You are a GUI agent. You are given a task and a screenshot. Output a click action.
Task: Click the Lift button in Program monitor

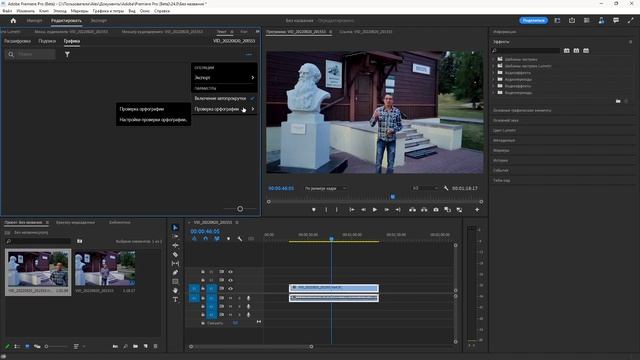[412, 209]
